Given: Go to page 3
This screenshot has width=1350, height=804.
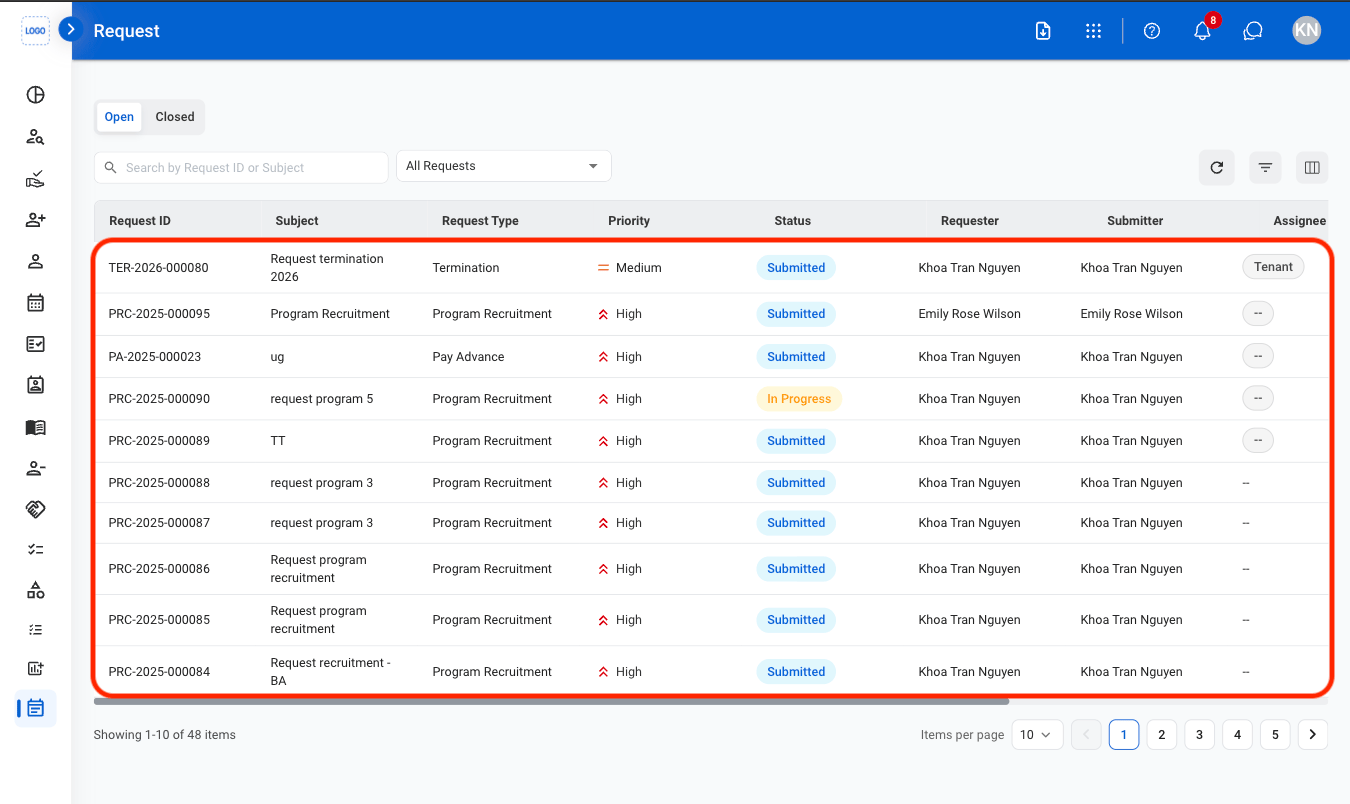Looking at the screenshot, I should 1199,735.
